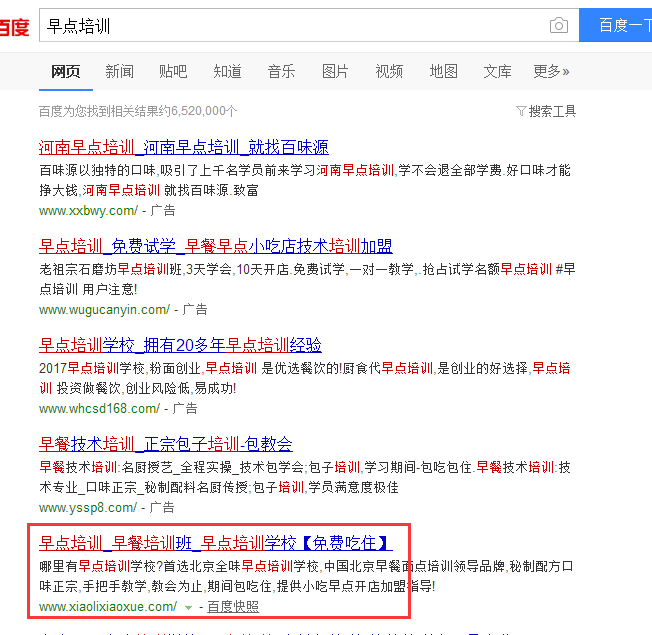Open the 早点培训_免费试学 result title
The image size is (652, 635).
click(215, 246)
